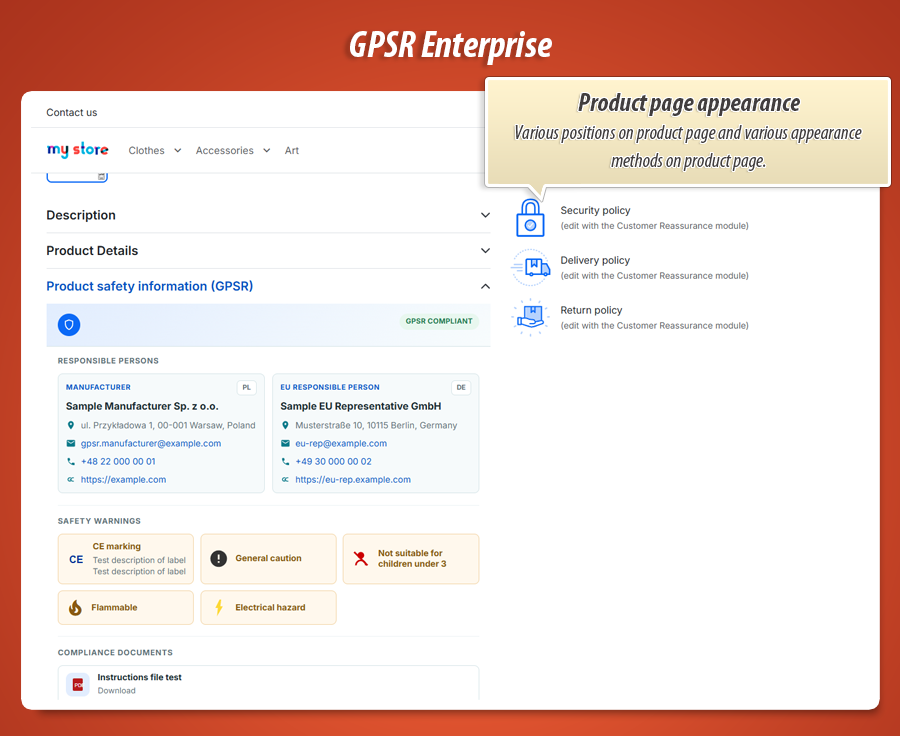Click the manufacturer phone icon

pos(71,462)
